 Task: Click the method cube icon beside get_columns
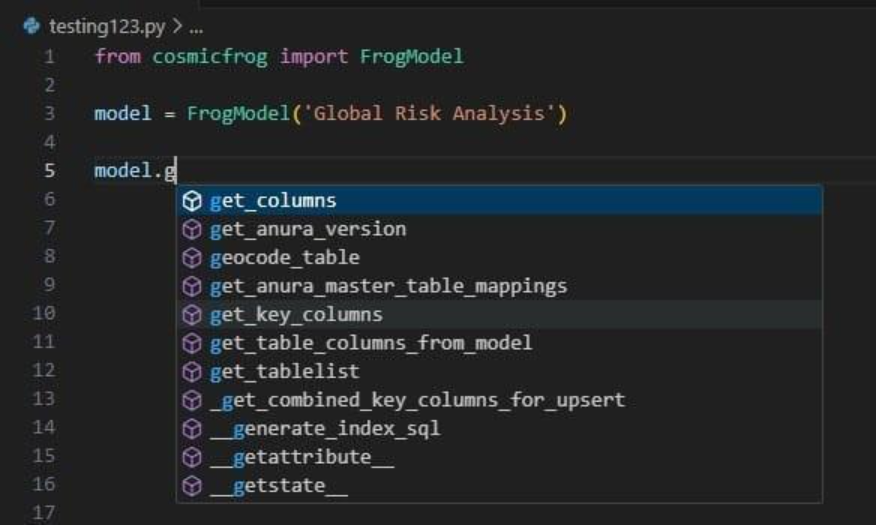click(193, 201)
